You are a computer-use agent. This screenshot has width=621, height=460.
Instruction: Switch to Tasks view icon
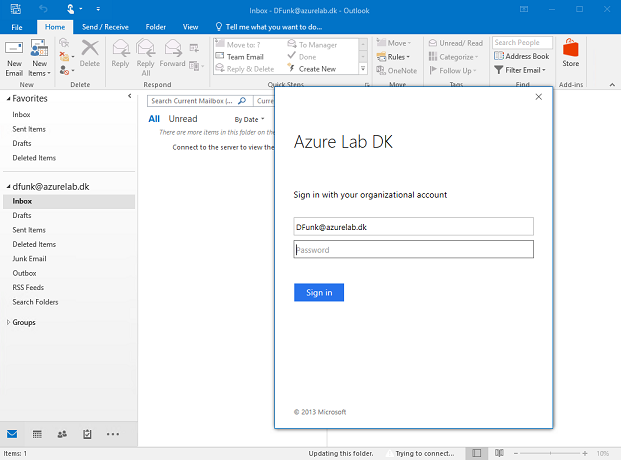[x=87, y=434]
